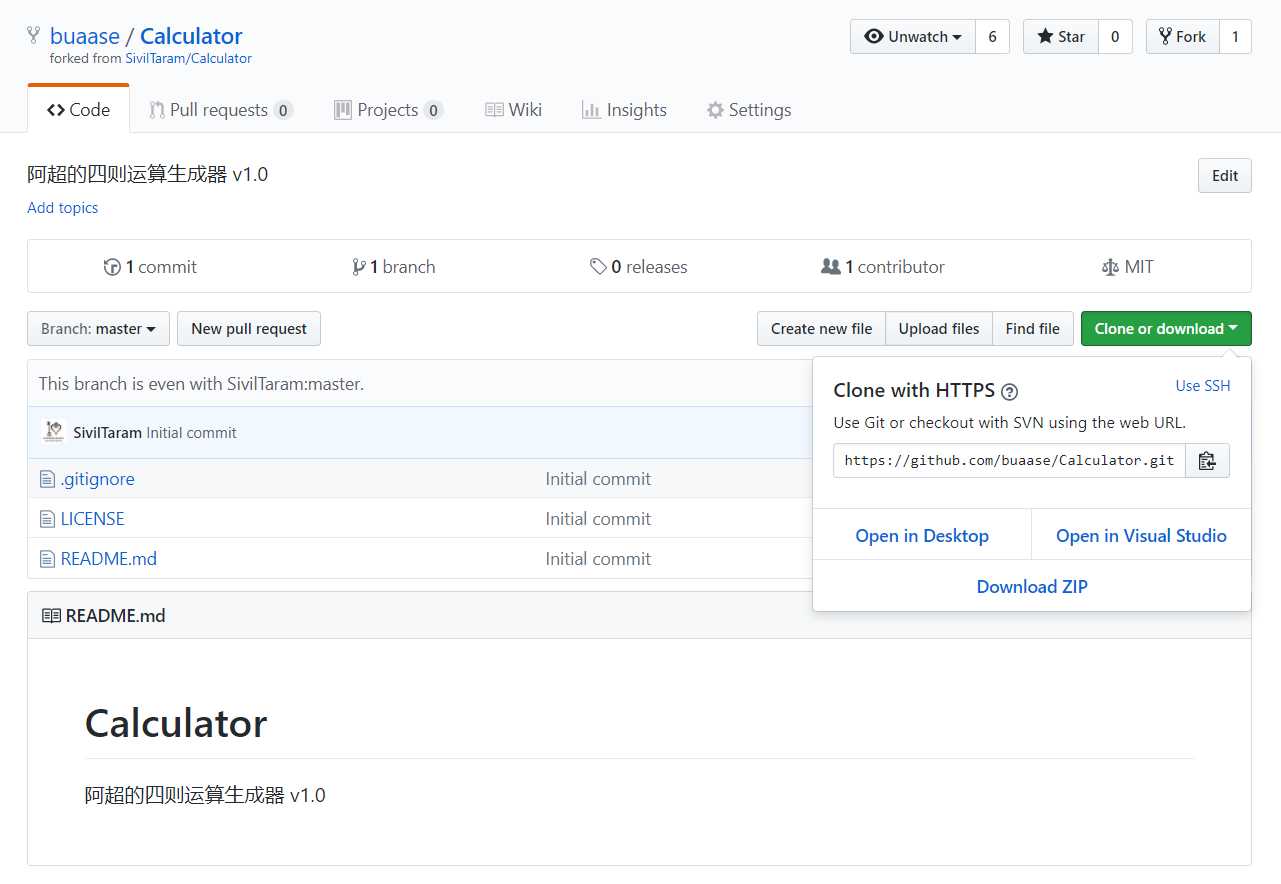Click the LICENSE file icon
The width and height of the screenshot is (1281, 884).
coord(47,519)
